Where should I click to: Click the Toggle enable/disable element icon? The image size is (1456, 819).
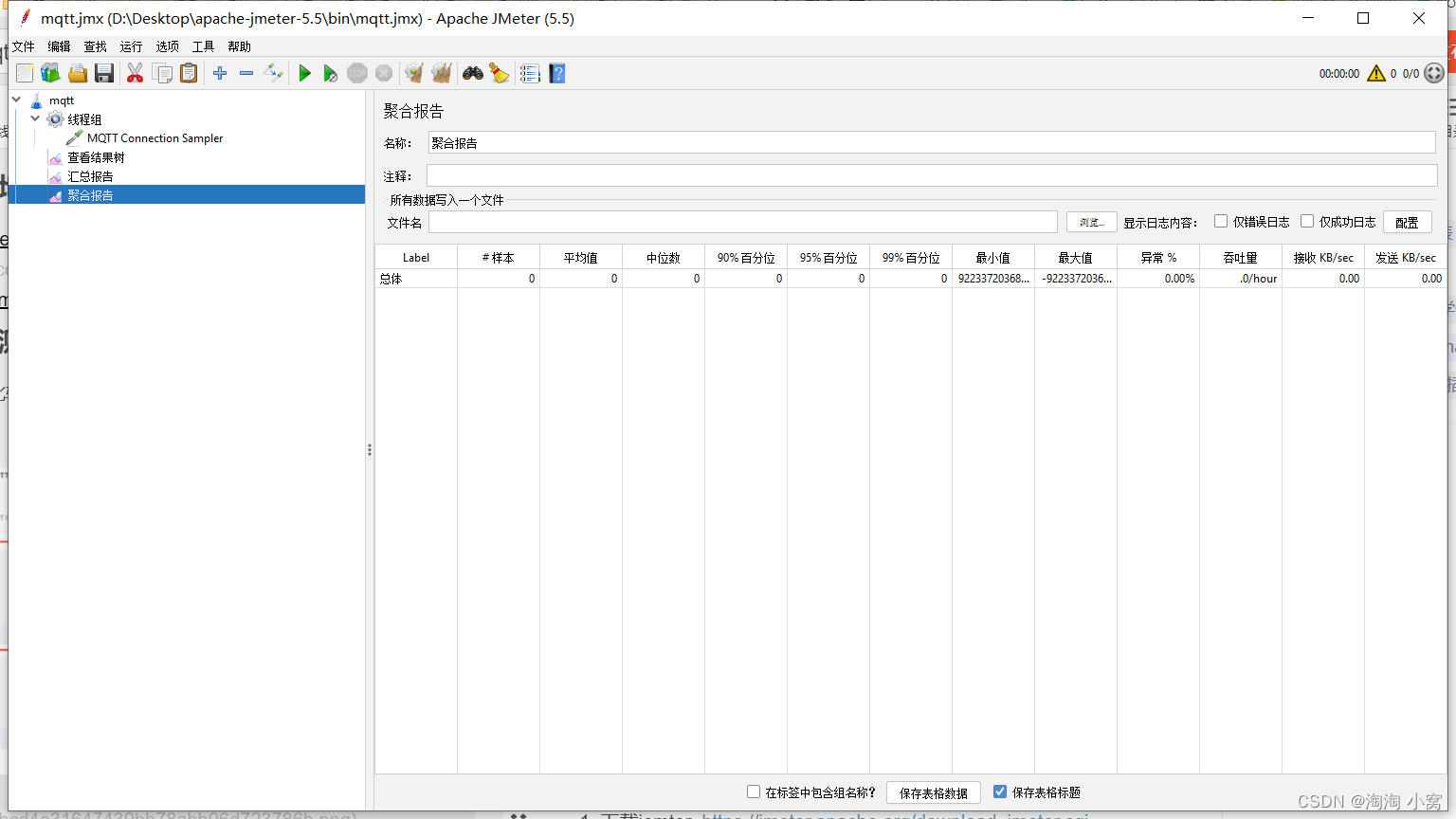(x=273, y=73)
